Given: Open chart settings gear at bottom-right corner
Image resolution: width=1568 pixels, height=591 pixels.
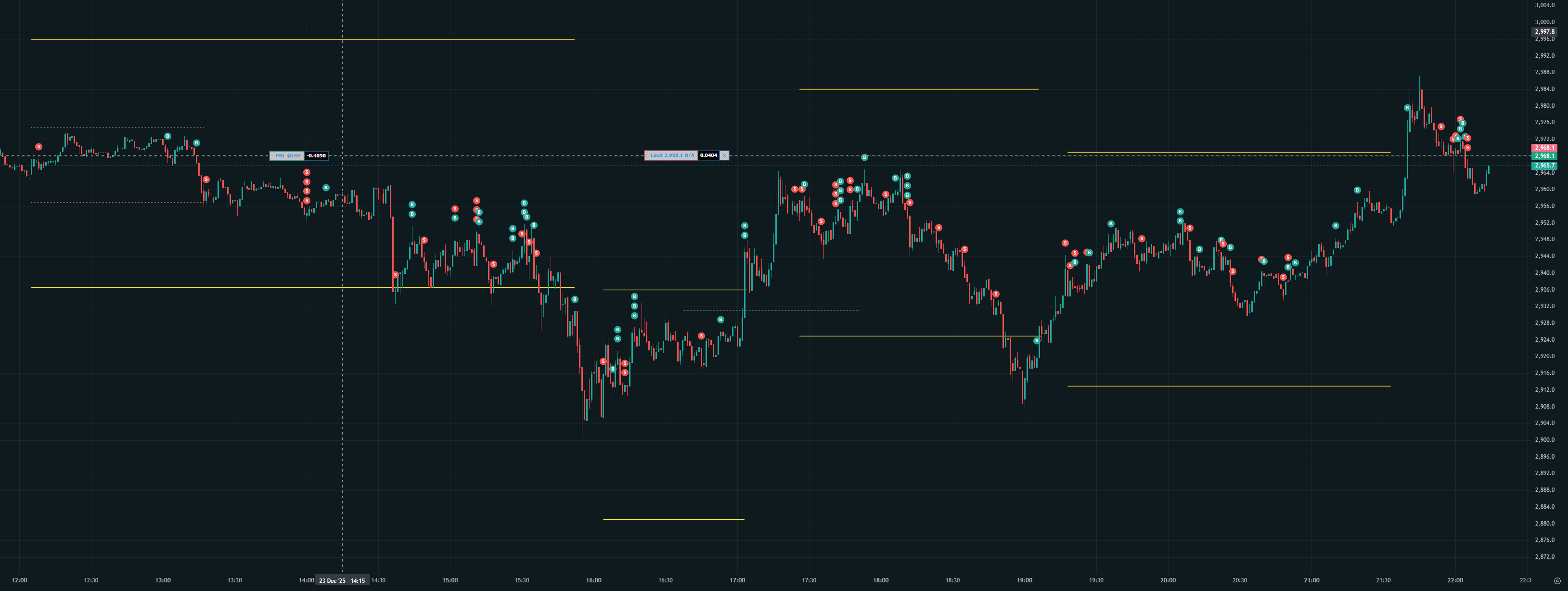Looking at the screenshot, I should point(1557,580).
